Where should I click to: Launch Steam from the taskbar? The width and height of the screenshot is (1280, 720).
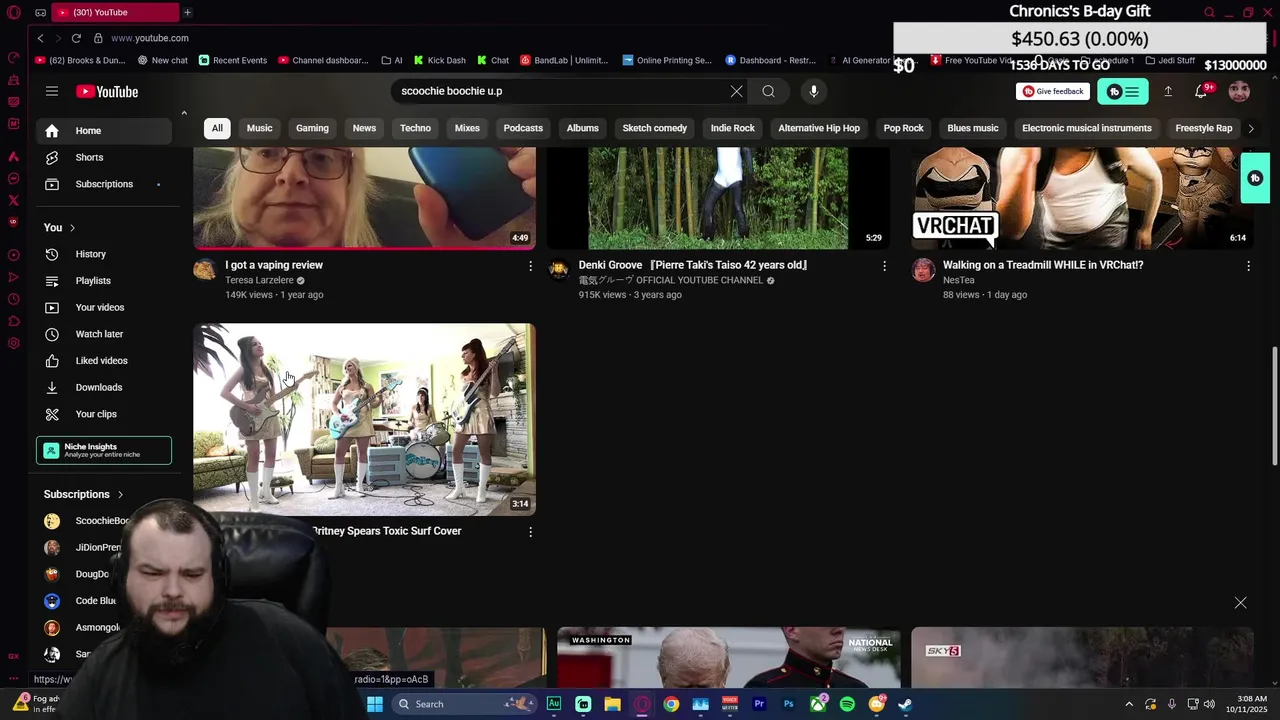(905, 704)
